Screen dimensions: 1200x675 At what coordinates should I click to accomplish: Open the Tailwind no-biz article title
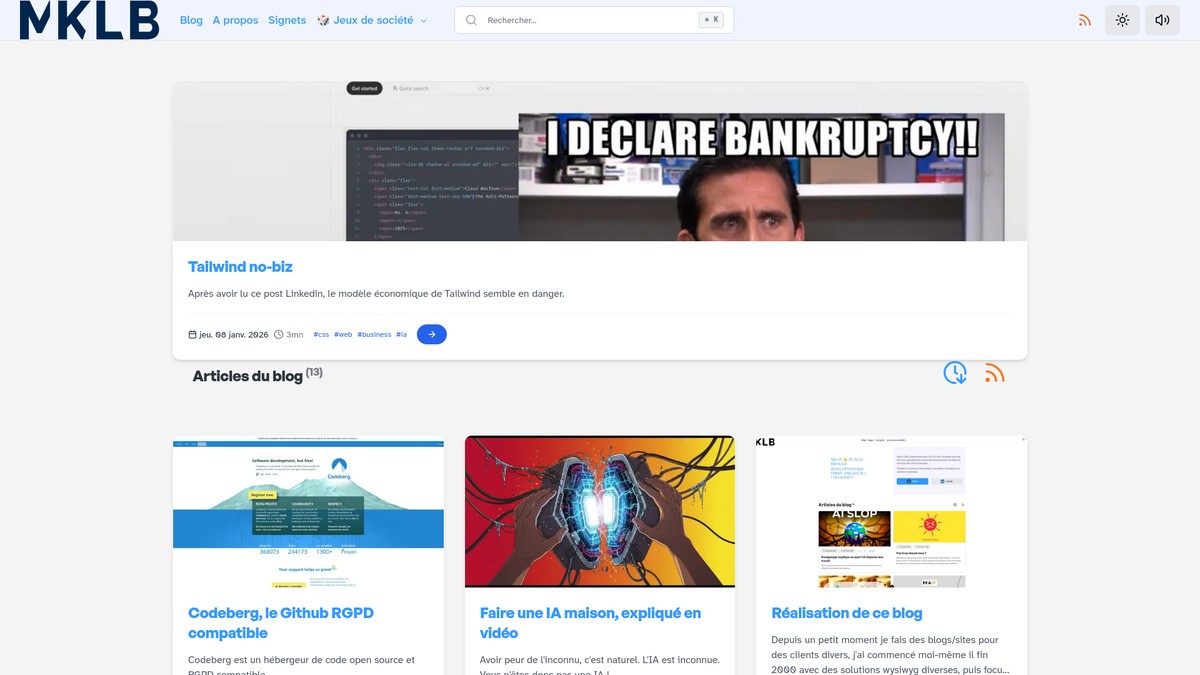click(x=240, y=267)
